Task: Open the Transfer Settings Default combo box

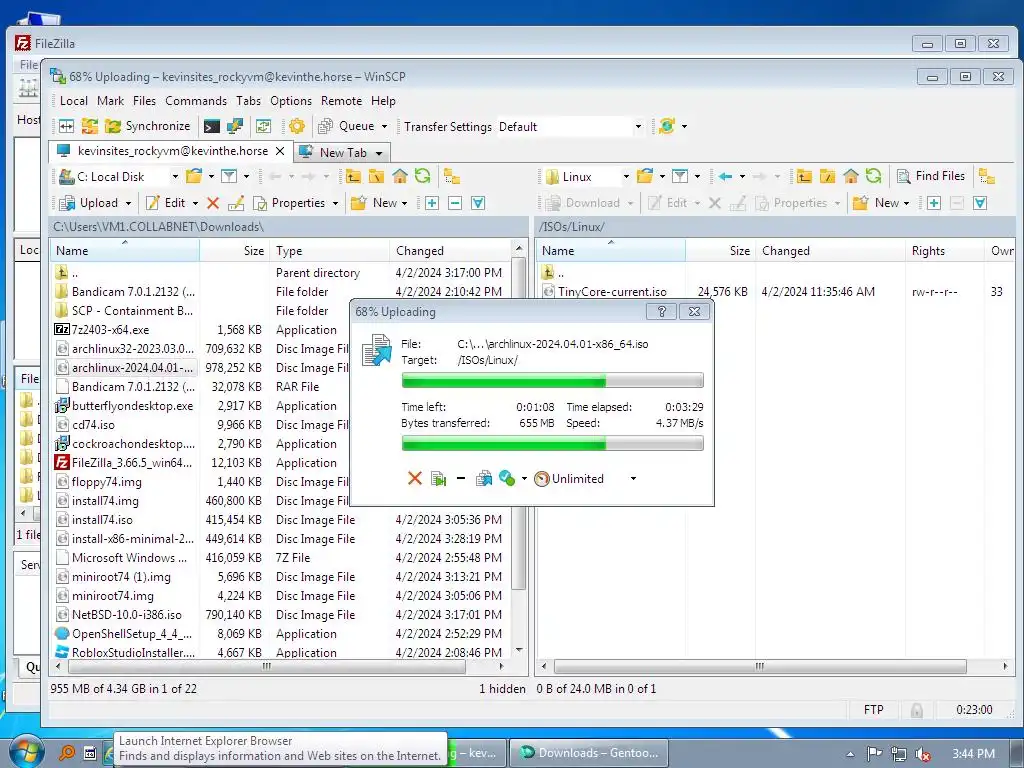Action: point(569,127)
